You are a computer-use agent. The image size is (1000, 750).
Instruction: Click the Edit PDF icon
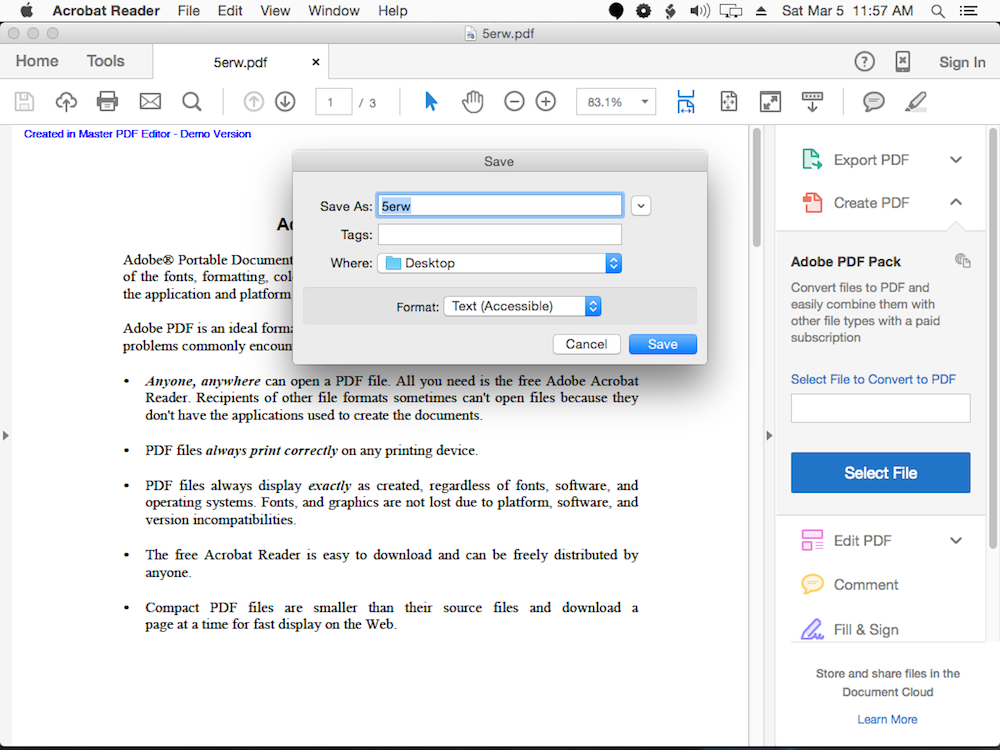[x=812, y=540]
